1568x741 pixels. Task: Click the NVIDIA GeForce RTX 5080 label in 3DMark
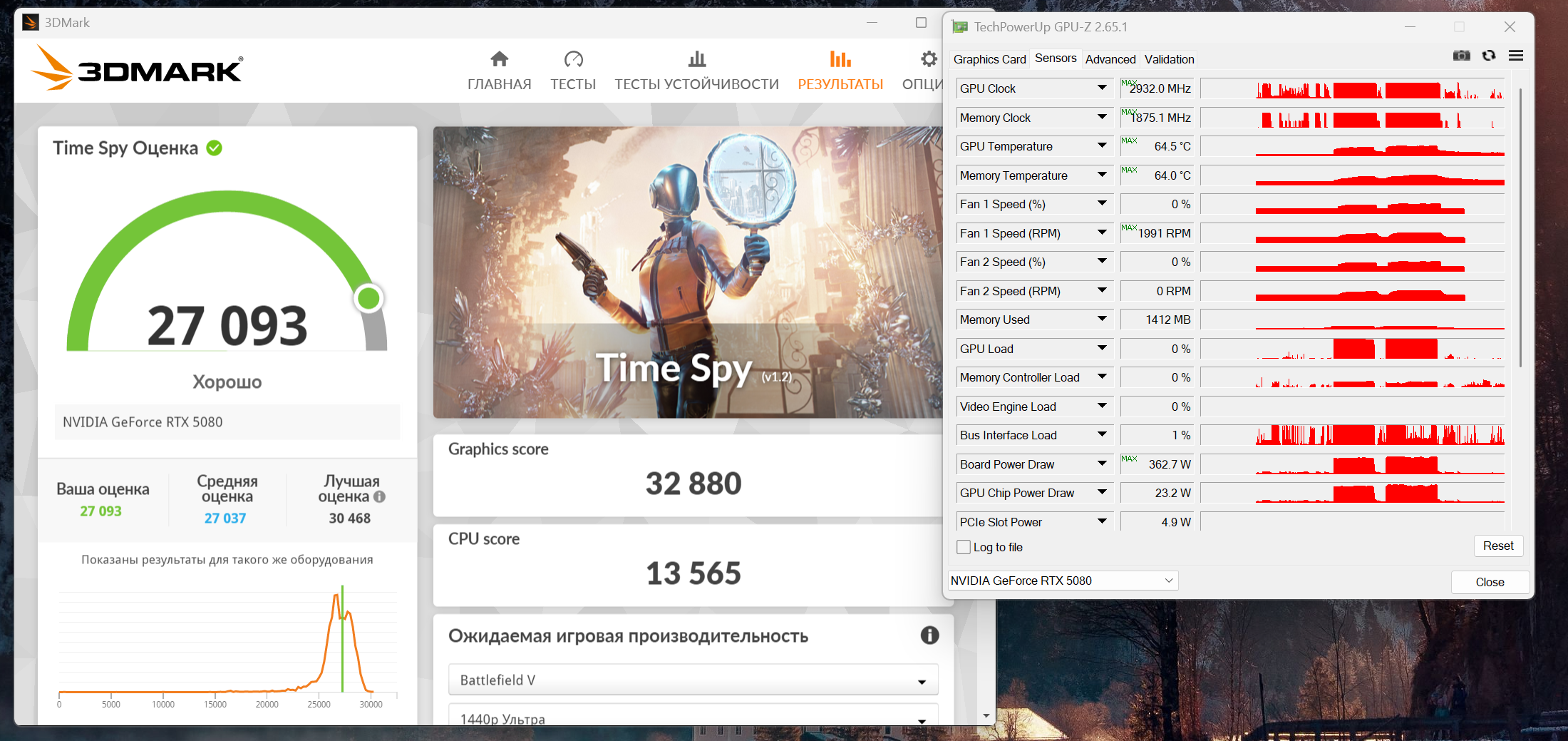[x=143, y=421]
